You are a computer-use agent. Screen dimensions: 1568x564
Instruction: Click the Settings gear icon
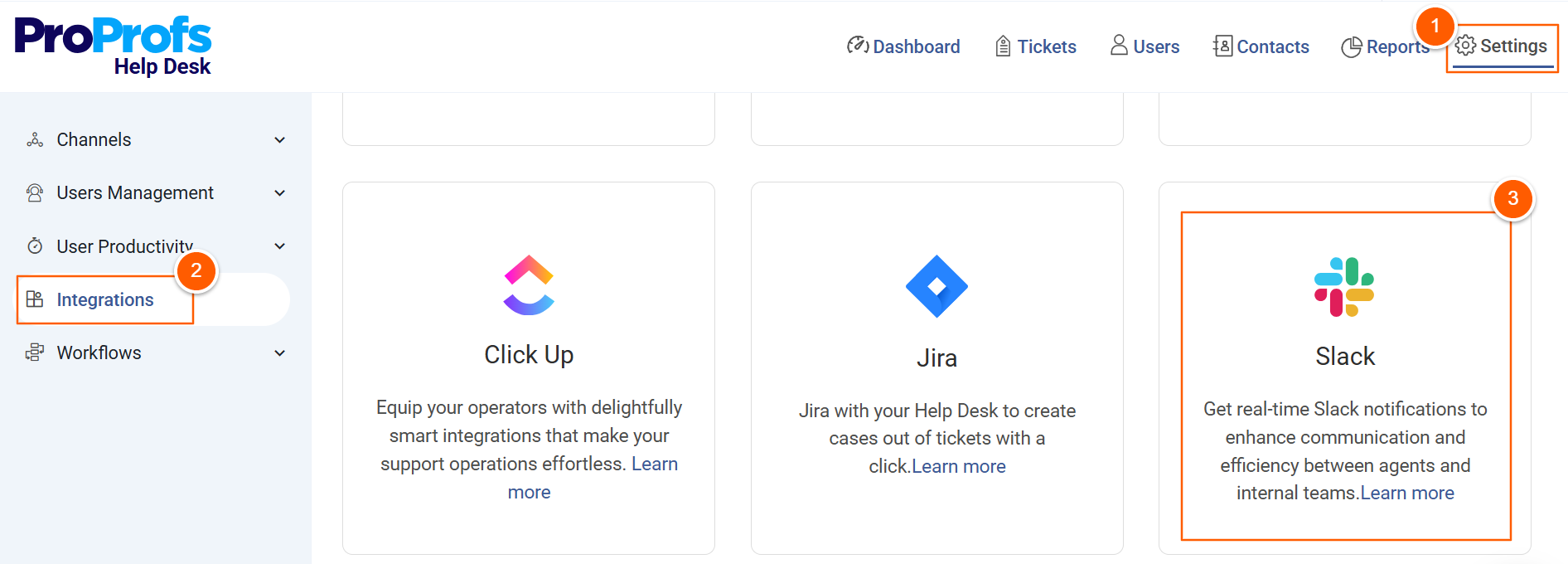coord(1465,46)
